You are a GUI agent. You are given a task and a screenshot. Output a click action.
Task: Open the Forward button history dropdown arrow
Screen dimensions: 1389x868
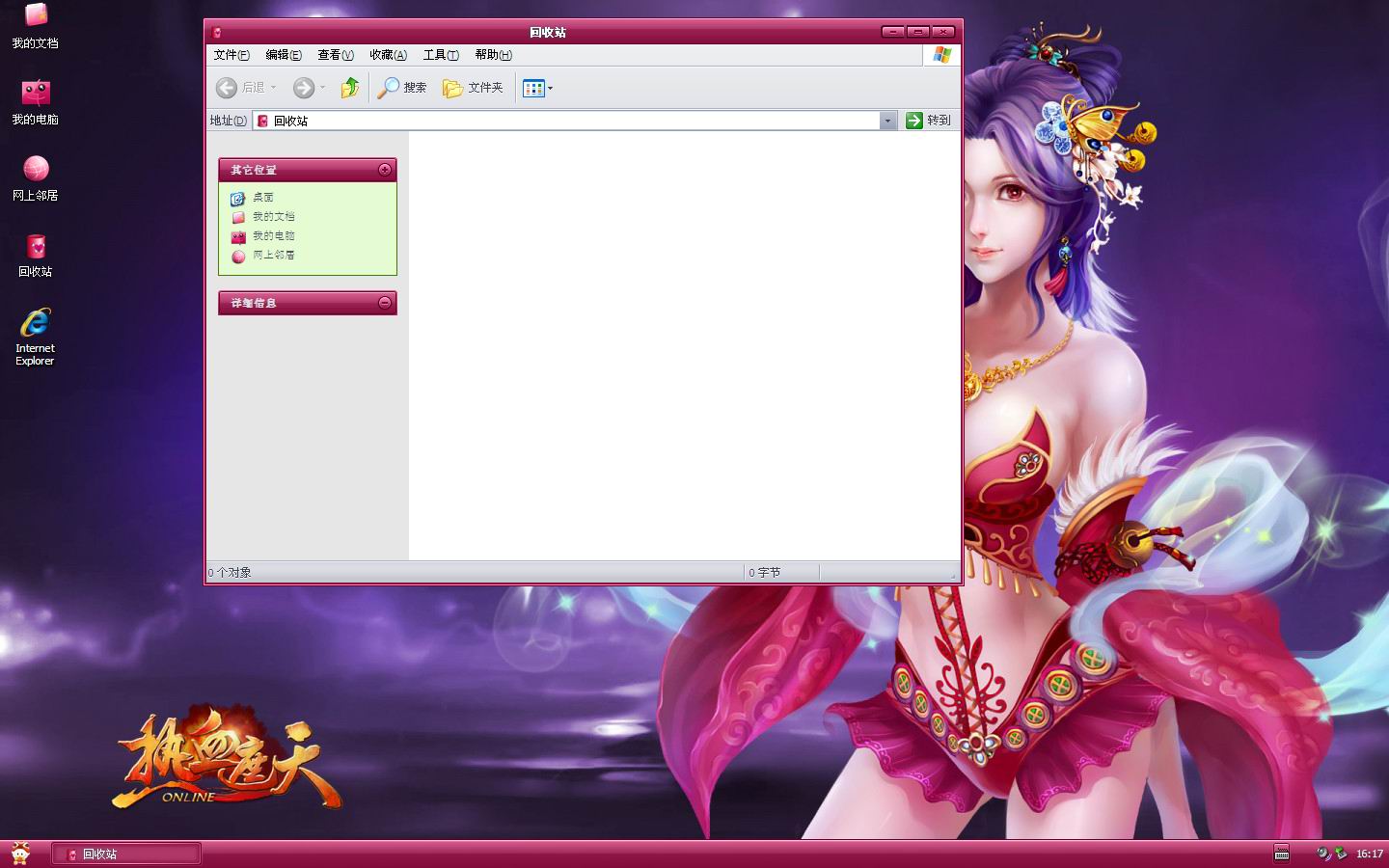pos(322,88)
